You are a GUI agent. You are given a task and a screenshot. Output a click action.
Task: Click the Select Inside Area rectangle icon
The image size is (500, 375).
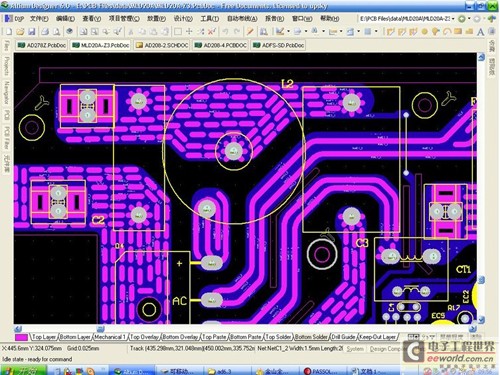click(178, 32)
